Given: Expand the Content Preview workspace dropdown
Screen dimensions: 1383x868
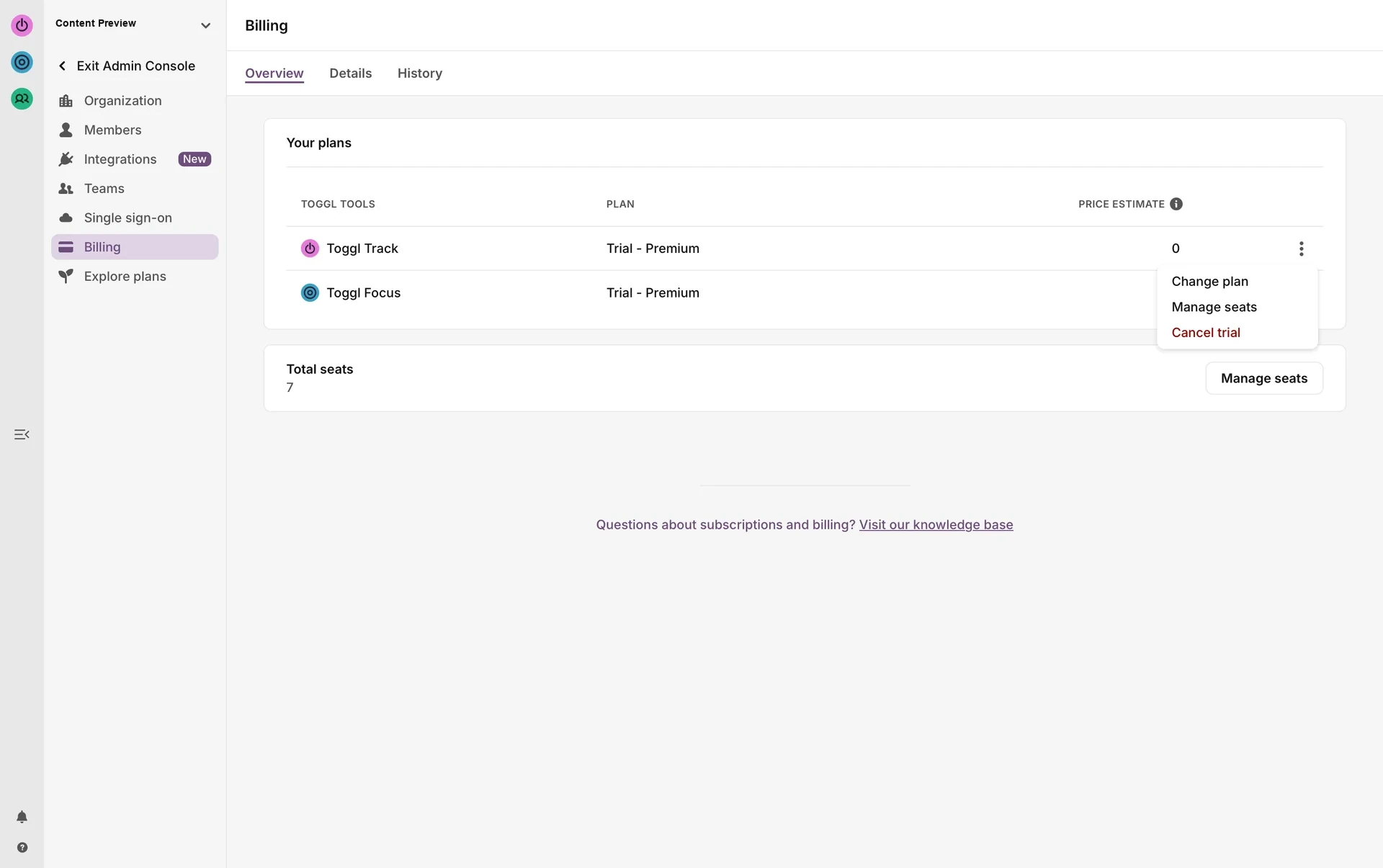Looking at the screenshot, I should click(205, 25).
